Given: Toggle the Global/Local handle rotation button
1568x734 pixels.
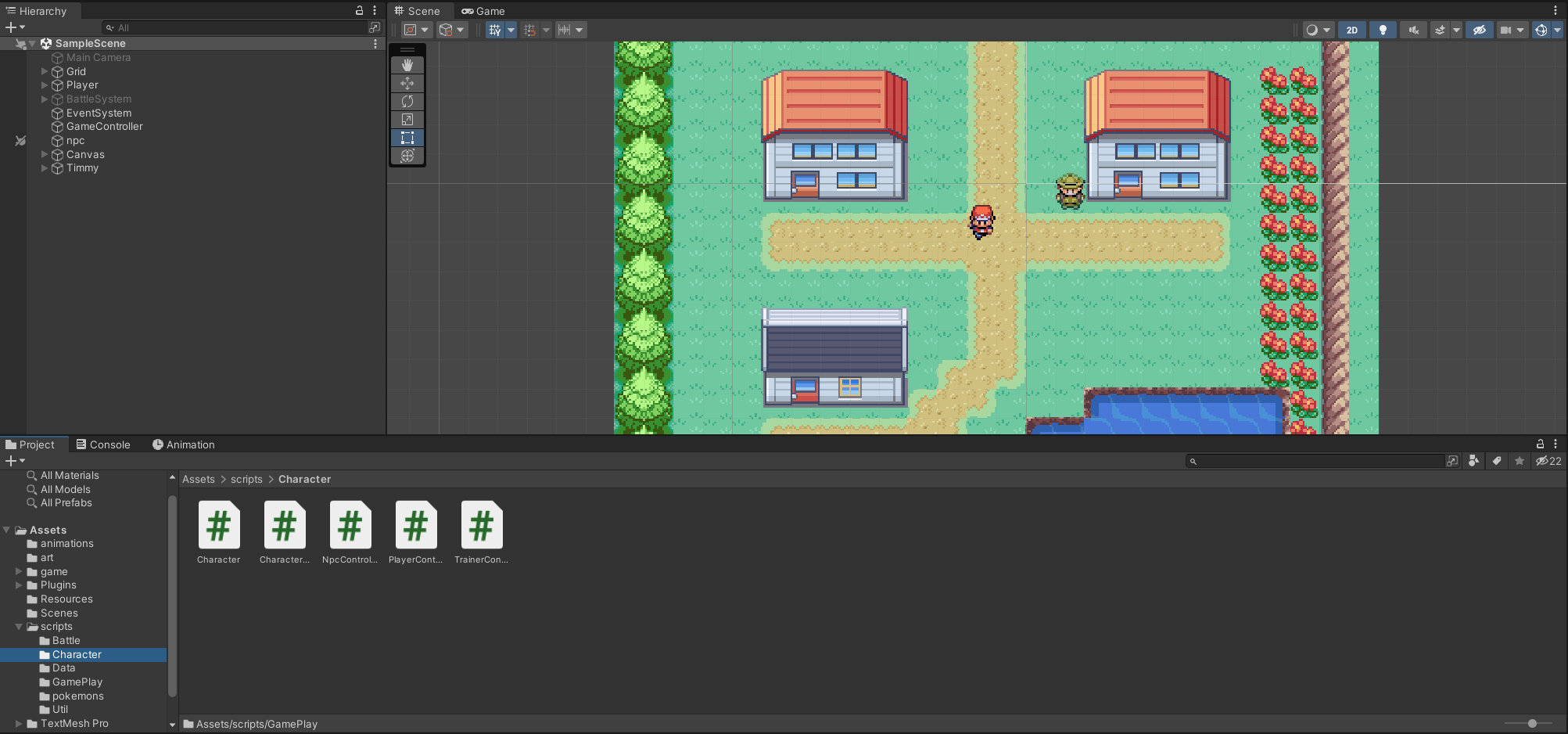Looking at the screenshot, I should [451, 30].
